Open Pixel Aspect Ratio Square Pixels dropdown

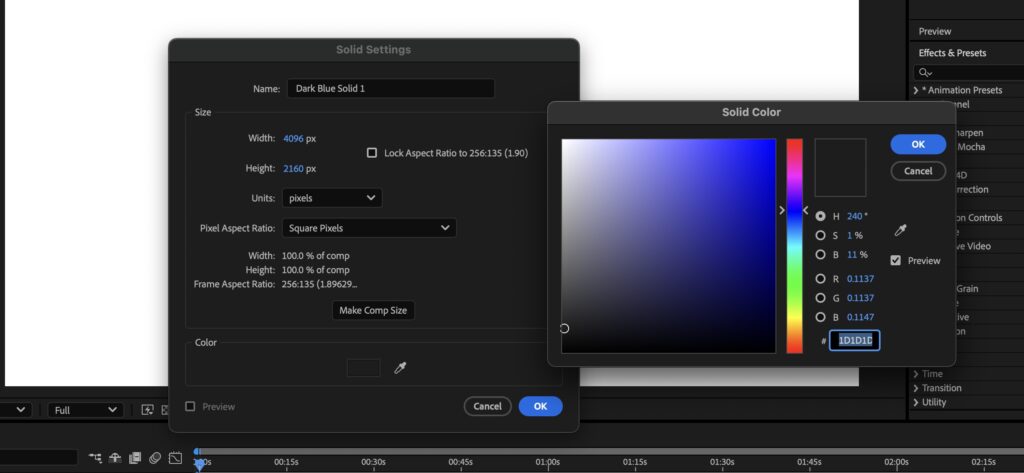370,228
